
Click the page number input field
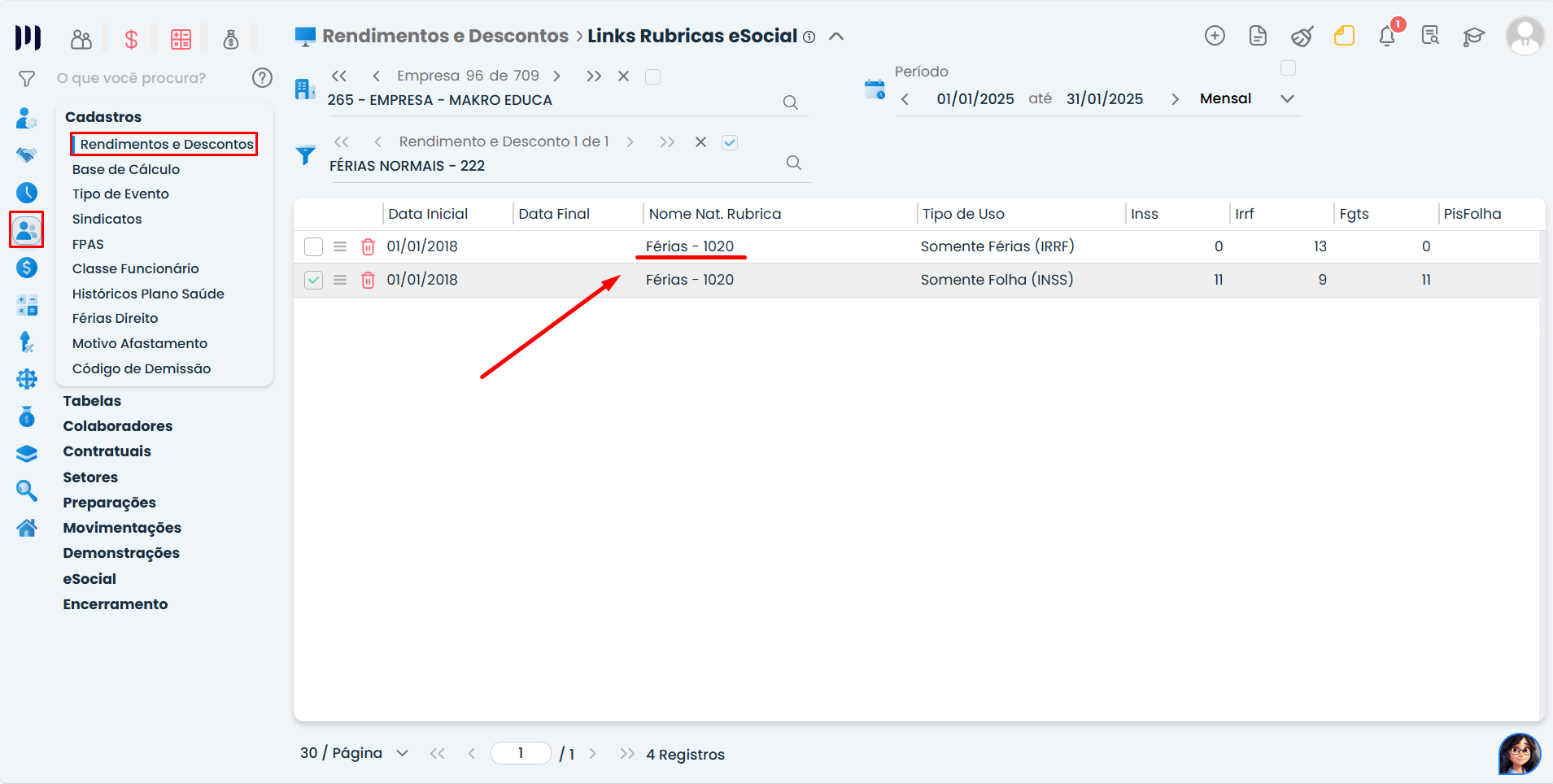[x=521, y=753]
